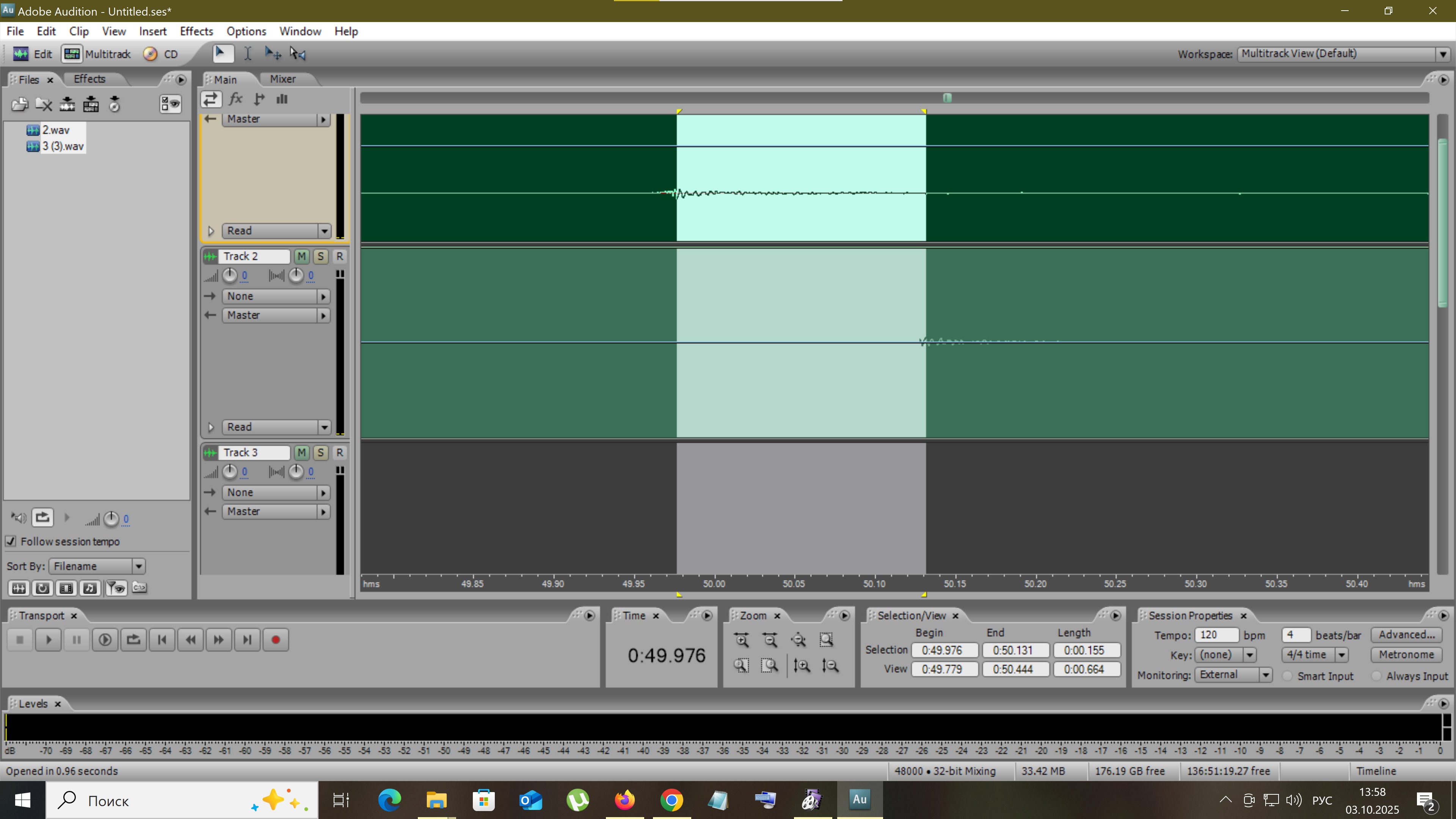Expand the Workspace dropdown

tap(1442, 54)
